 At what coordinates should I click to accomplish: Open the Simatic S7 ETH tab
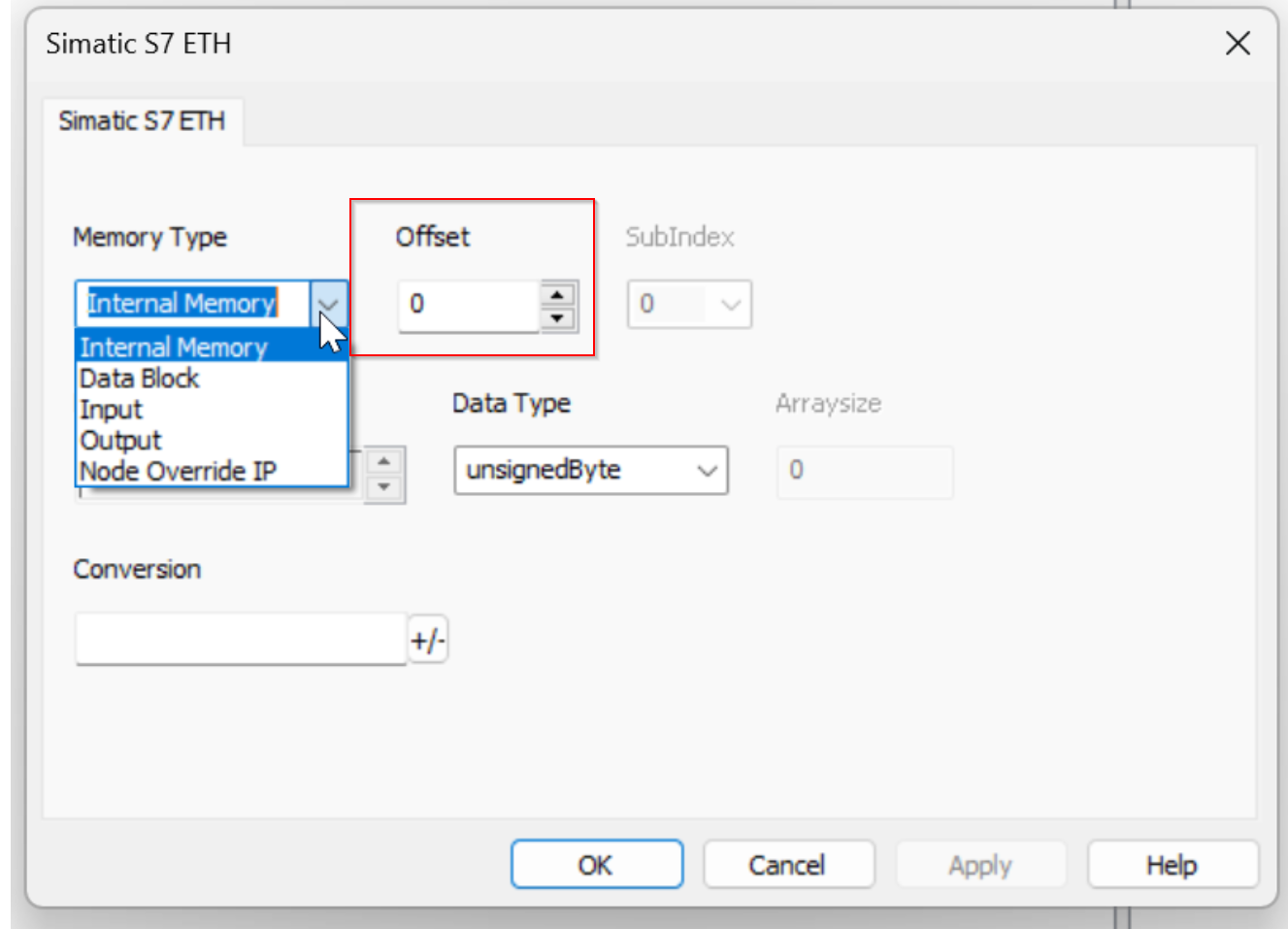[142, 121]
